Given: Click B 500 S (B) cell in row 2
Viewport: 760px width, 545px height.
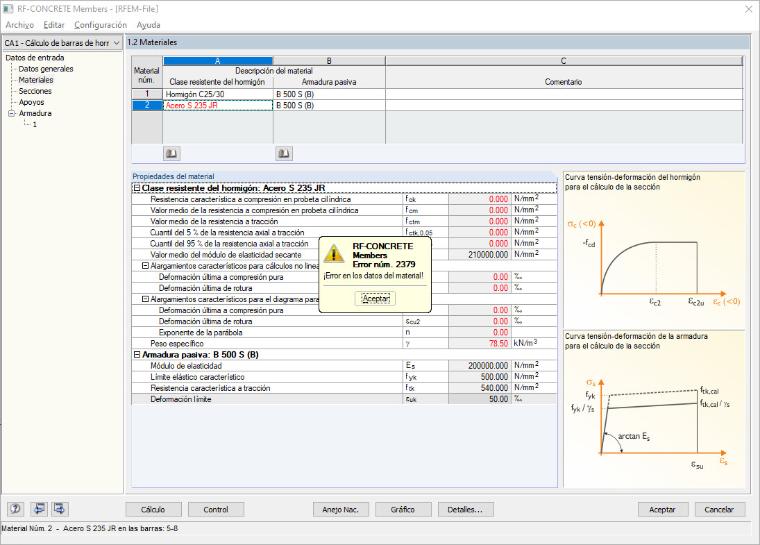Looking at the screenshot, I should click(x=329, y=105).
